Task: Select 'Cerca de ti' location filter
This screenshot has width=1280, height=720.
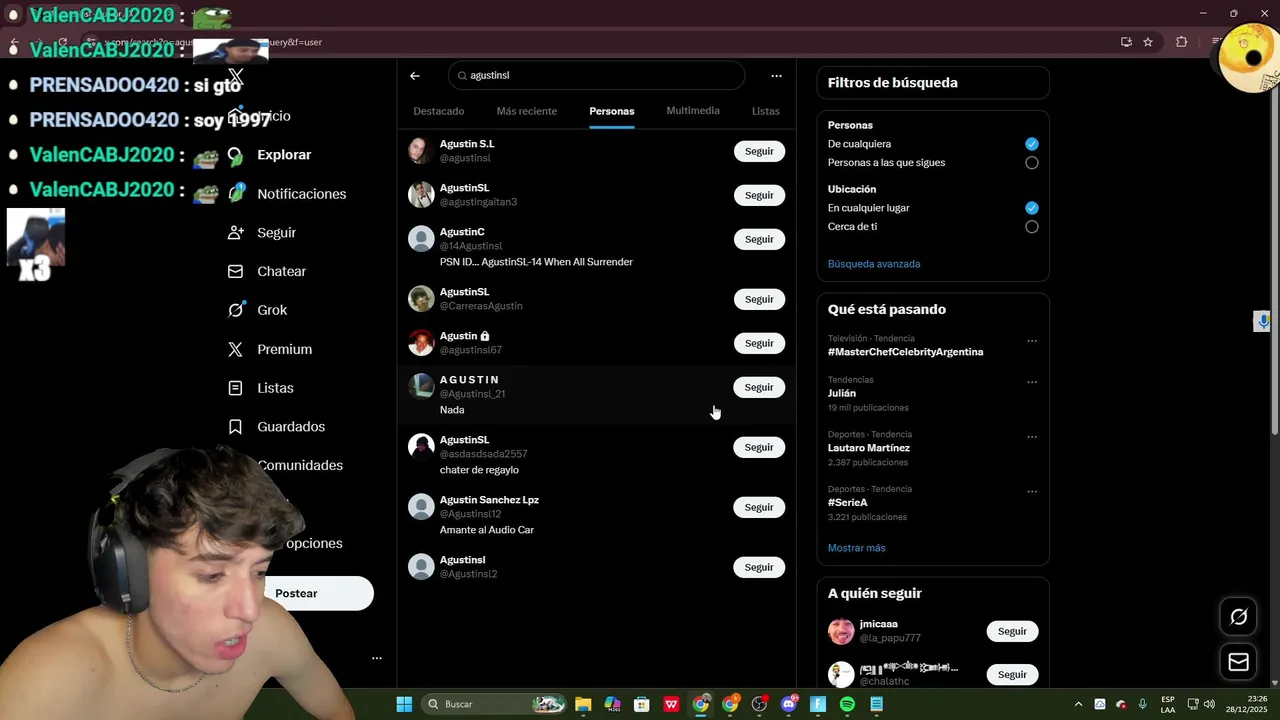Action: [1032, 227]
